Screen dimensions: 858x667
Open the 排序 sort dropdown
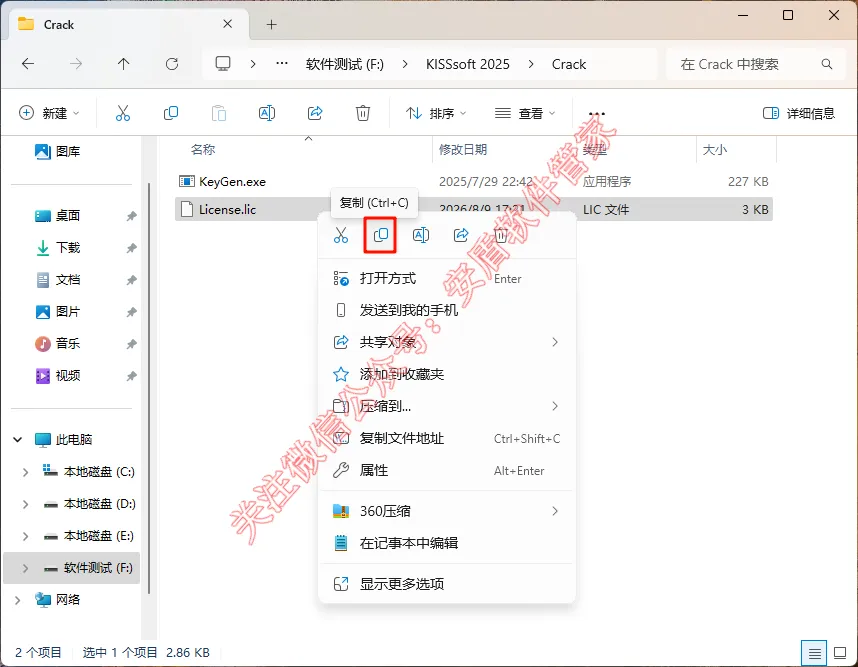point(436,113)
